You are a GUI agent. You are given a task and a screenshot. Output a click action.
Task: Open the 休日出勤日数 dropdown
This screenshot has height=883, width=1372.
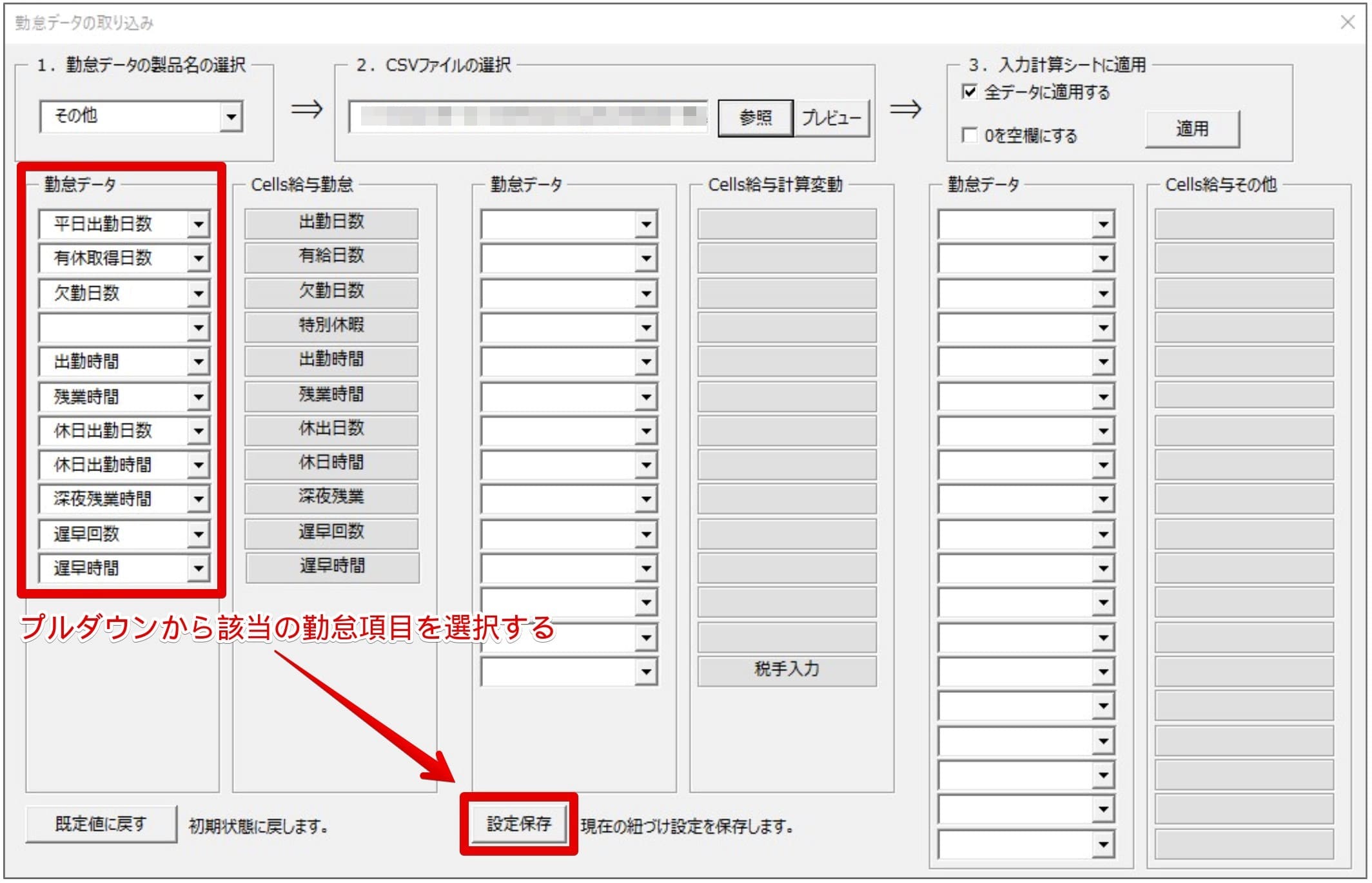coord(200,431)
